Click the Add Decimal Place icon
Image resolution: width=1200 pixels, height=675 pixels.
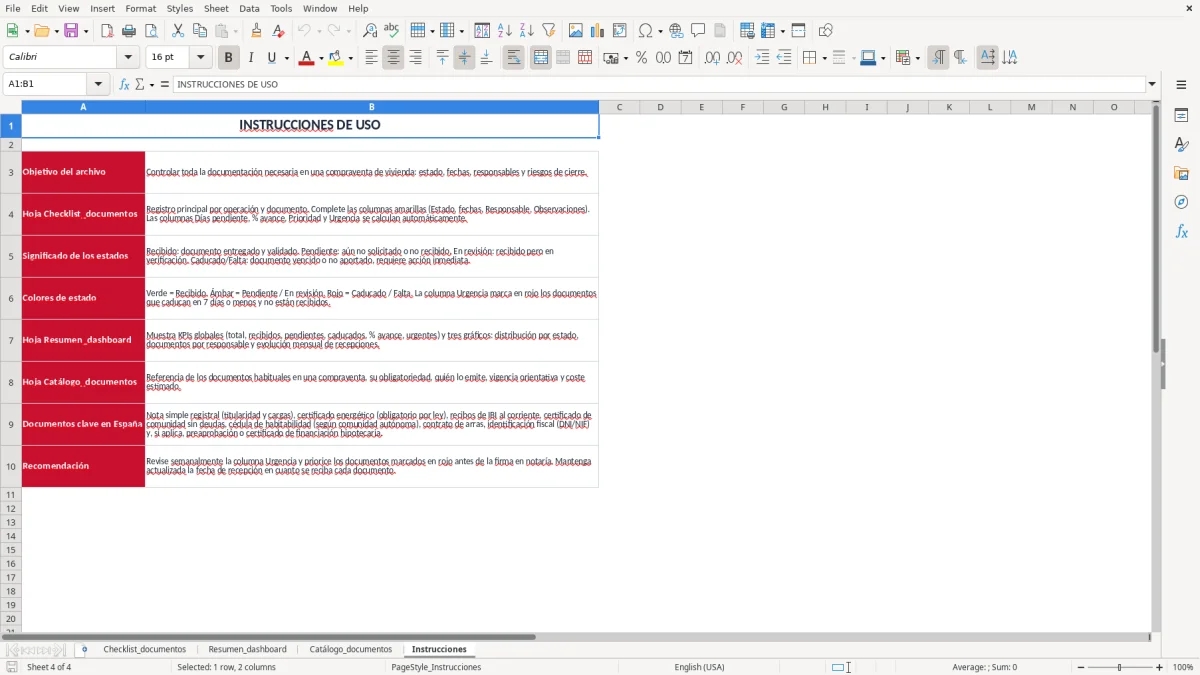pos(712,58)
